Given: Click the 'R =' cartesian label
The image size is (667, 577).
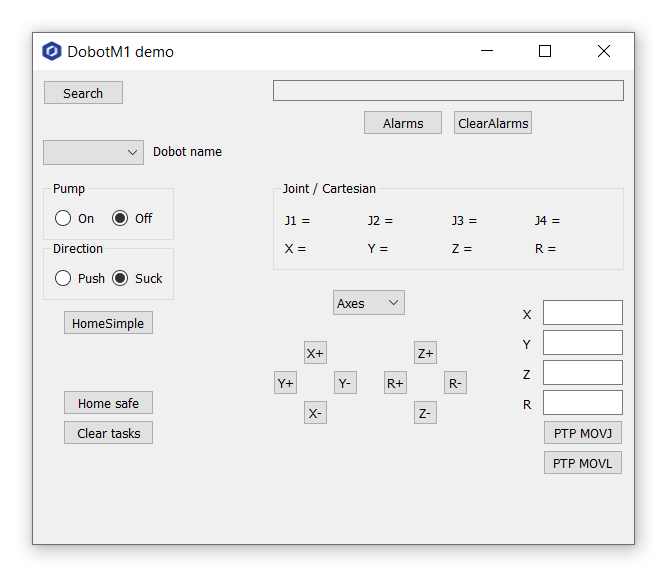Looking at the screenshot, I should (x=545, y=249).
